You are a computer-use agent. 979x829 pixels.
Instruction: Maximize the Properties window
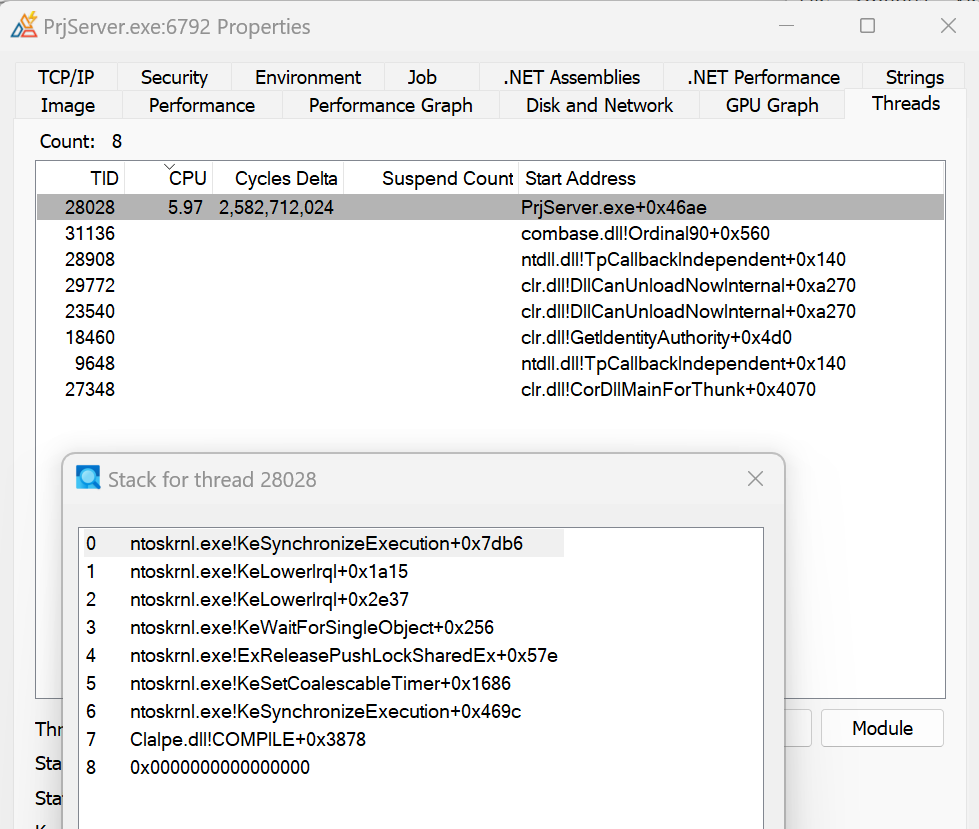[x=867, y=26]
